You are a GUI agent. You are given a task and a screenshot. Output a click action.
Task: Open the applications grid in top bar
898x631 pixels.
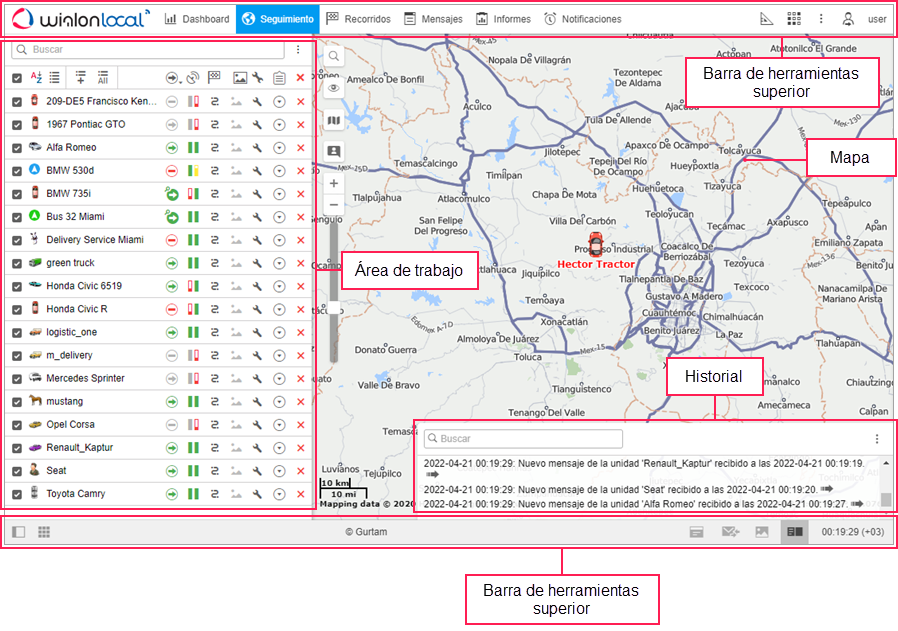(x=794, y=19)
